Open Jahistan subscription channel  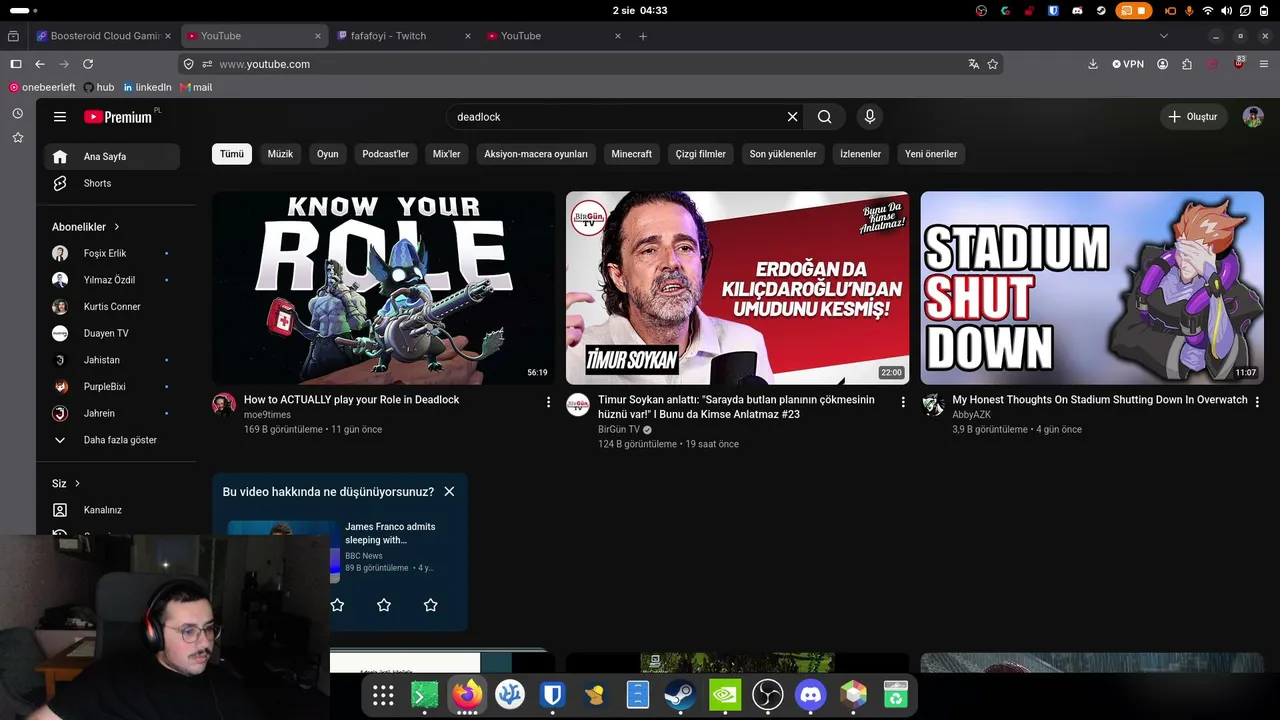[112, 360]
